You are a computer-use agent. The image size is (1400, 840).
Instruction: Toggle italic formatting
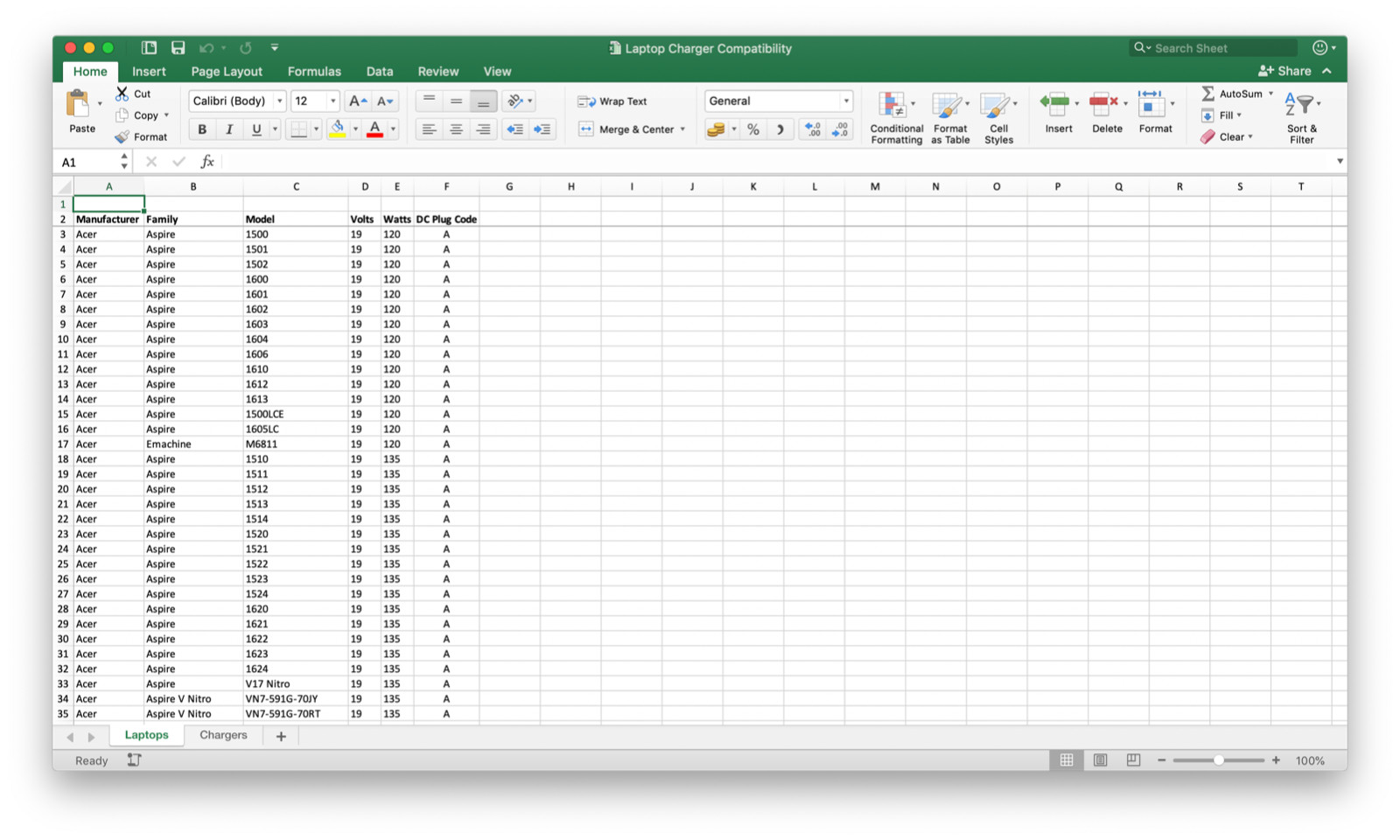pyautogui.click(x=229, y=129)
